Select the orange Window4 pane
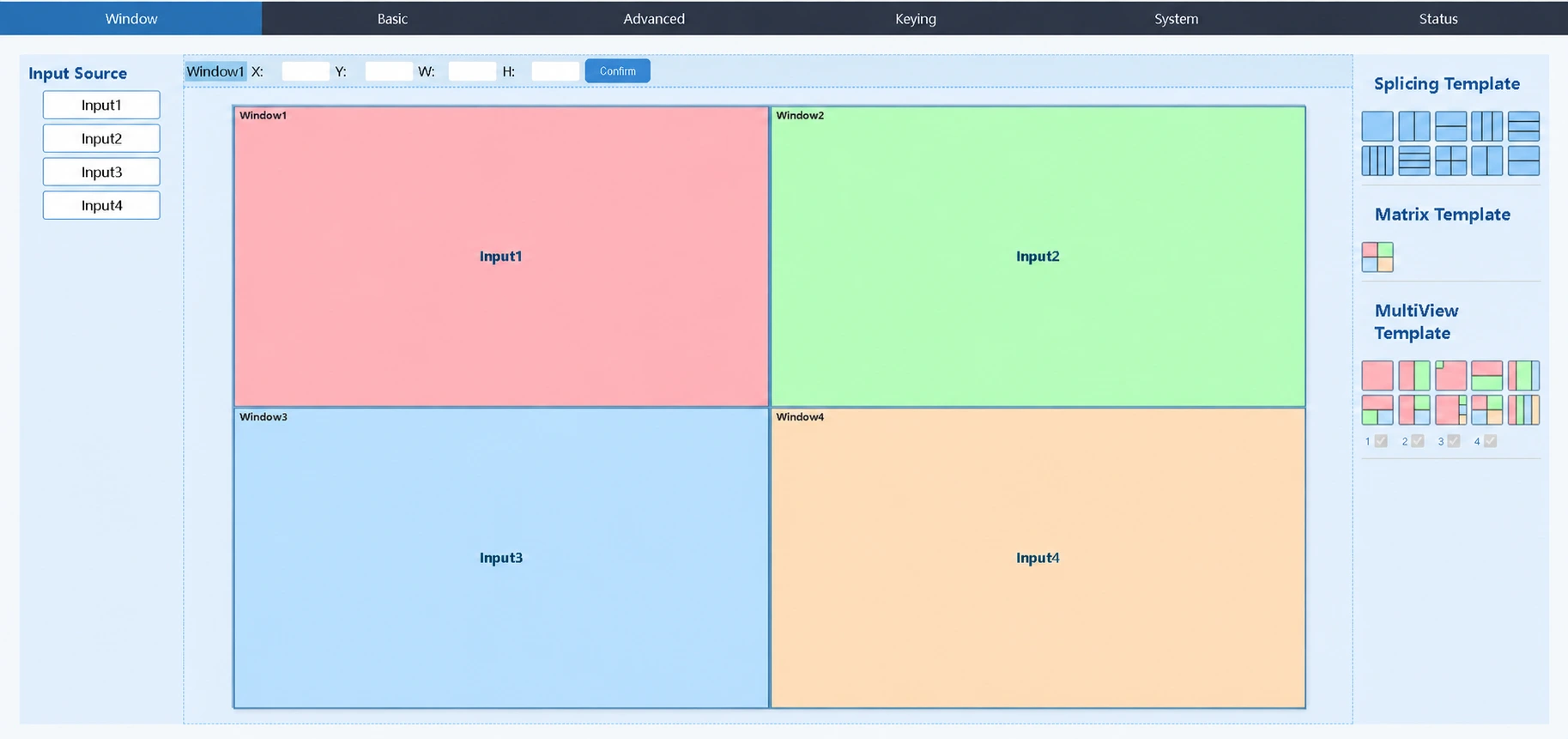This screenshot has width=1568, height=739. click(x=1038, y=558)
